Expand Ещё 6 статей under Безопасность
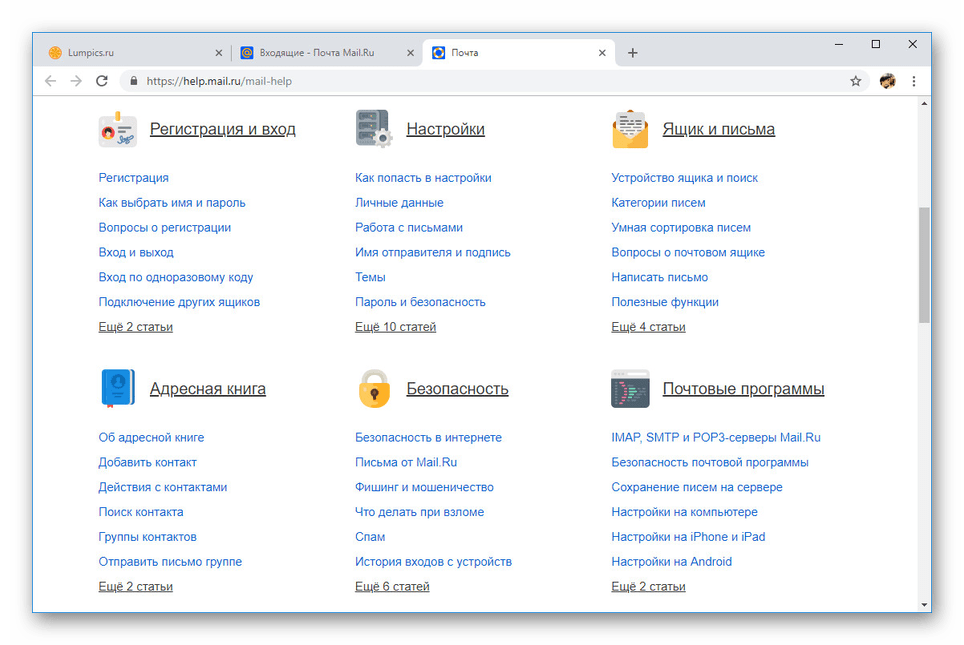 (x=392, y=587)
